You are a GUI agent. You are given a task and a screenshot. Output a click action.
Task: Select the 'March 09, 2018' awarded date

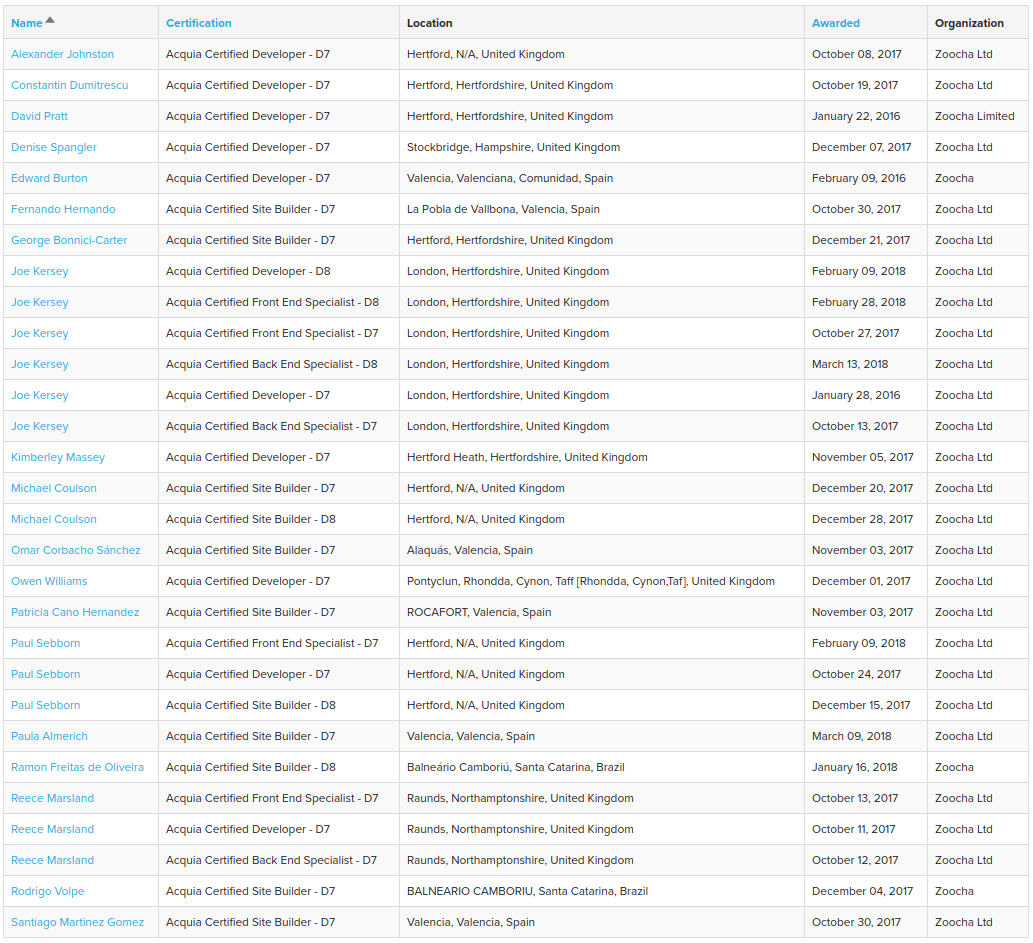(851, 735)
